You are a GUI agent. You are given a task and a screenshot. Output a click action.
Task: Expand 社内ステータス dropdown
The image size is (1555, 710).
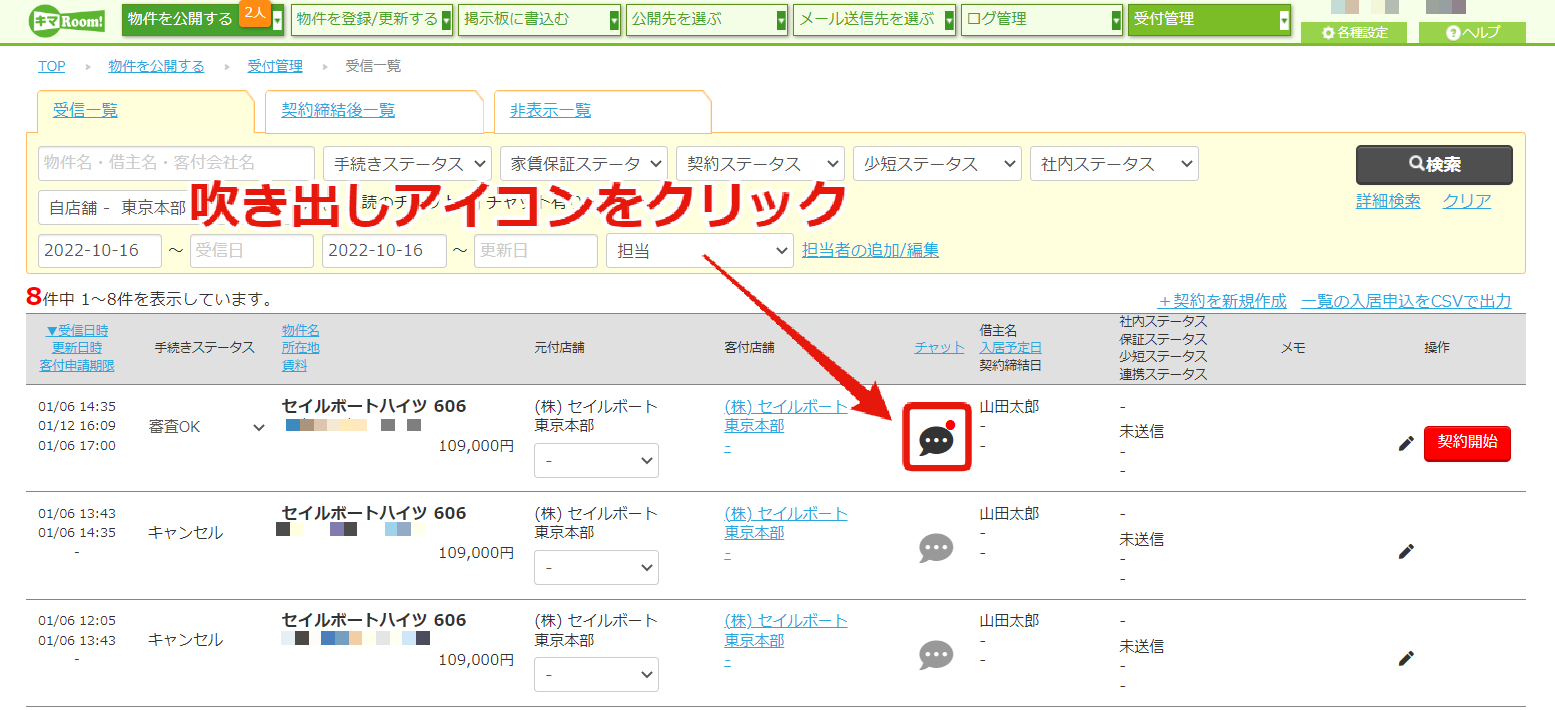pyautogui.click(x=1114, y=163)
